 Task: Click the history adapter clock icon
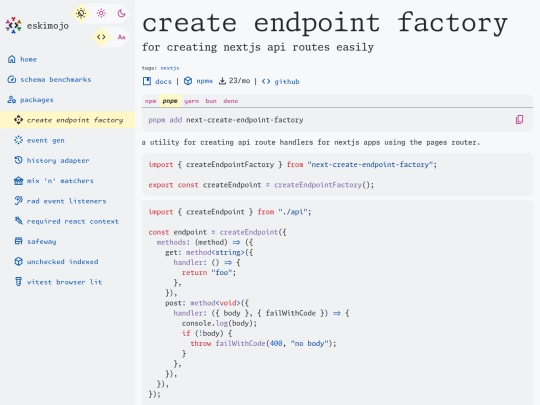18,160
